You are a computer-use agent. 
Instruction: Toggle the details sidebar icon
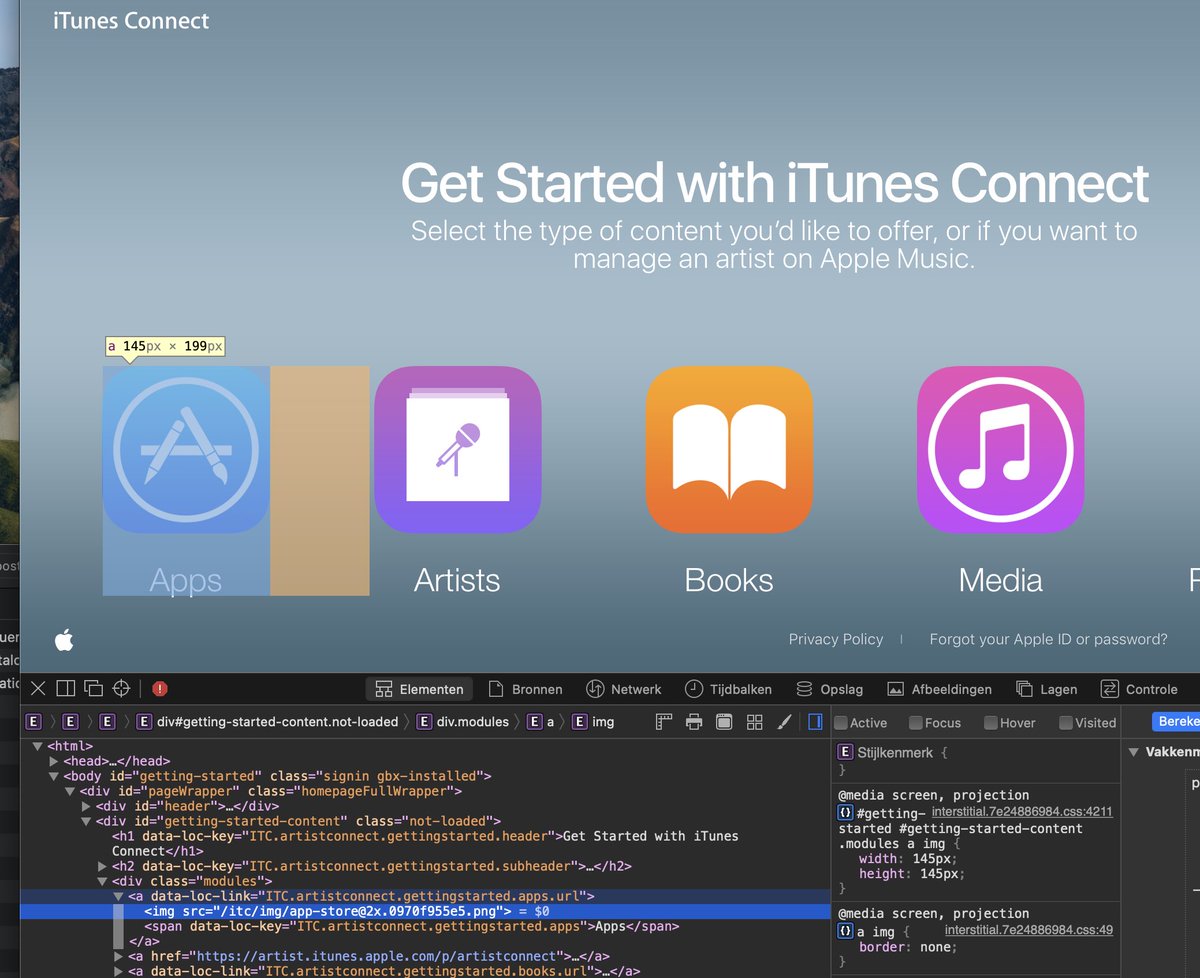point(815,721)
